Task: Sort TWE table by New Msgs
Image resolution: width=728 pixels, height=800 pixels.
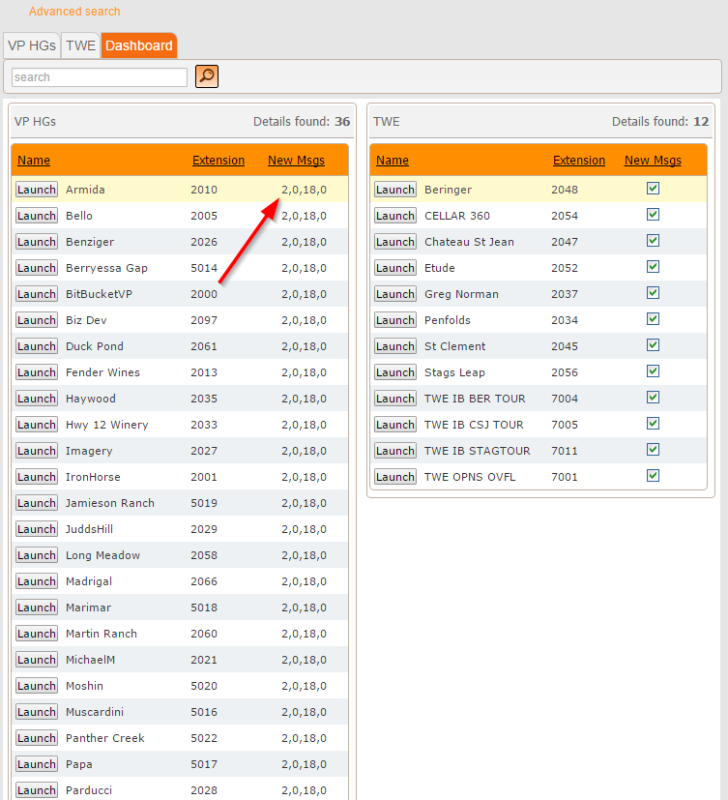Action: tap(653, 160)
